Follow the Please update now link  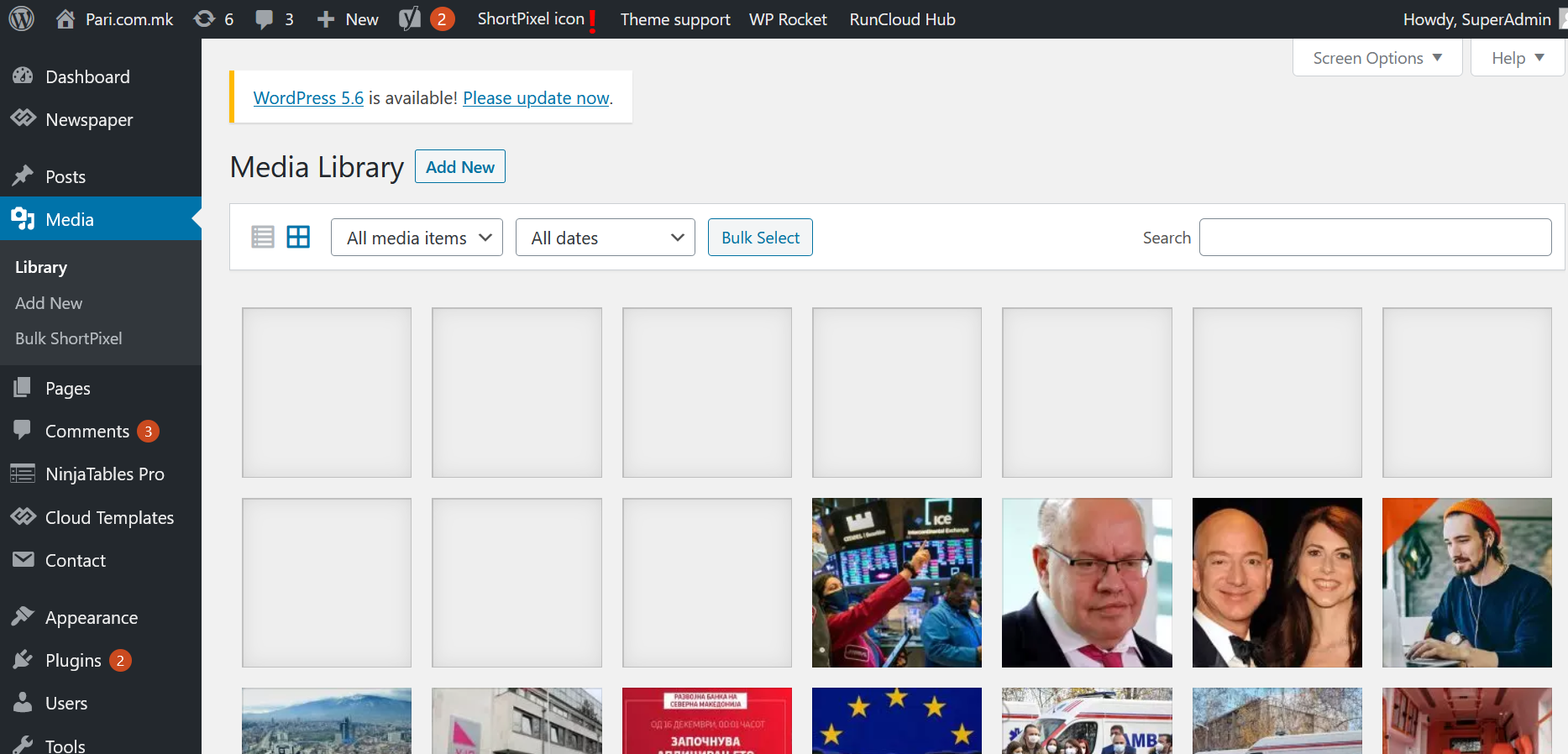tap(536, 98)
